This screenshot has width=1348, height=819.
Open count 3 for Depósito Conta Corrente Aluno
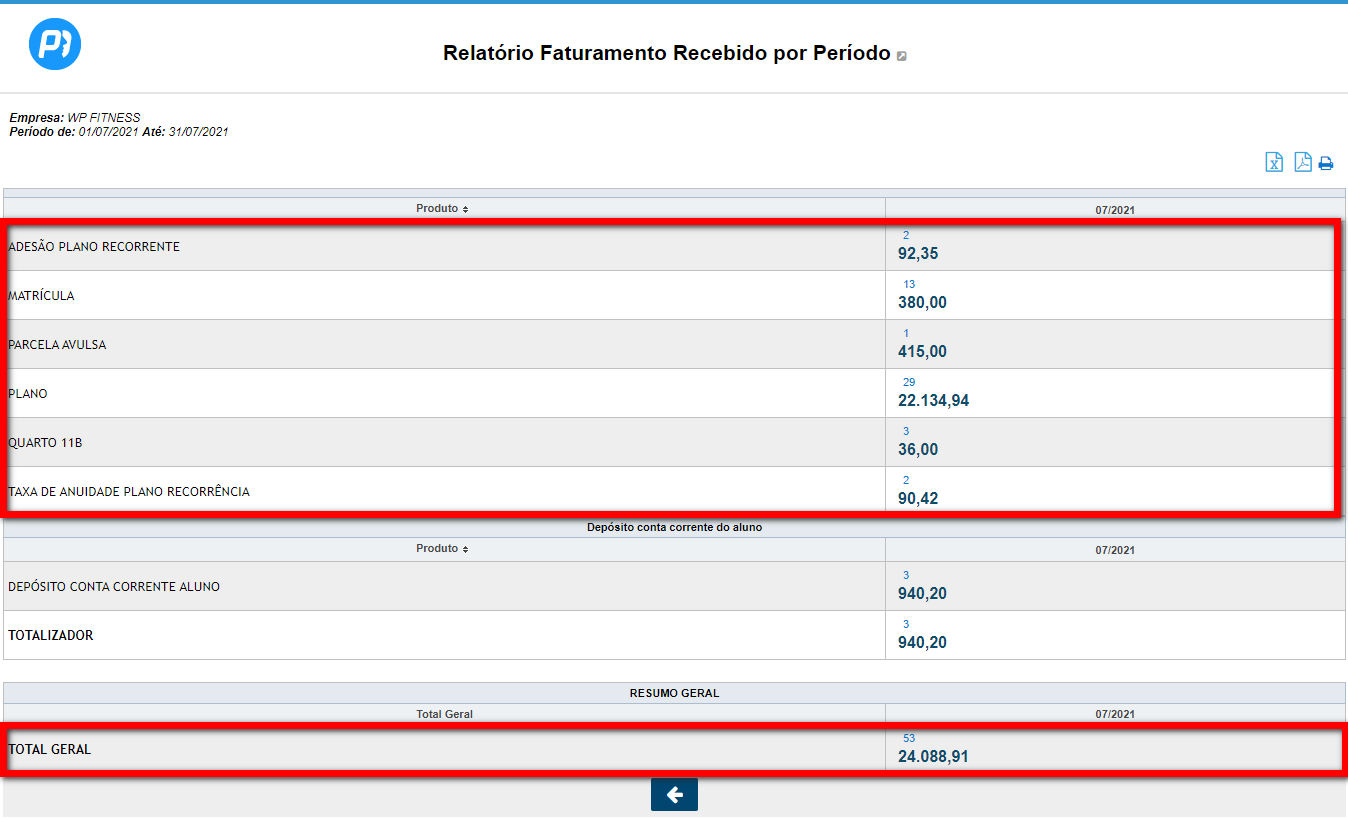click(906, 575)
